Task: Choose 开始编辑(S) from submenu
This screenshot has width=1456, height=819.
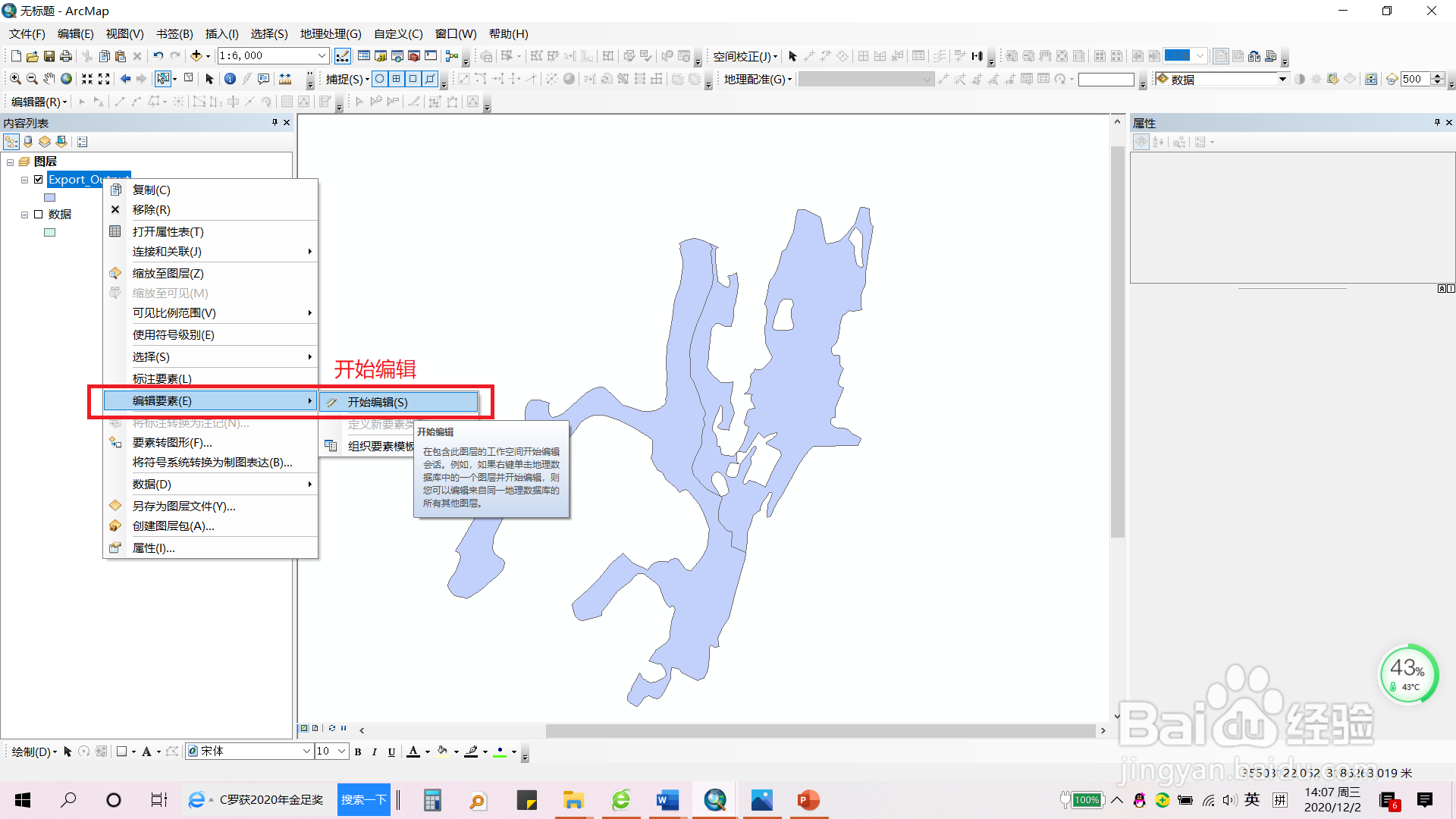Action: (x=378, y=403)
